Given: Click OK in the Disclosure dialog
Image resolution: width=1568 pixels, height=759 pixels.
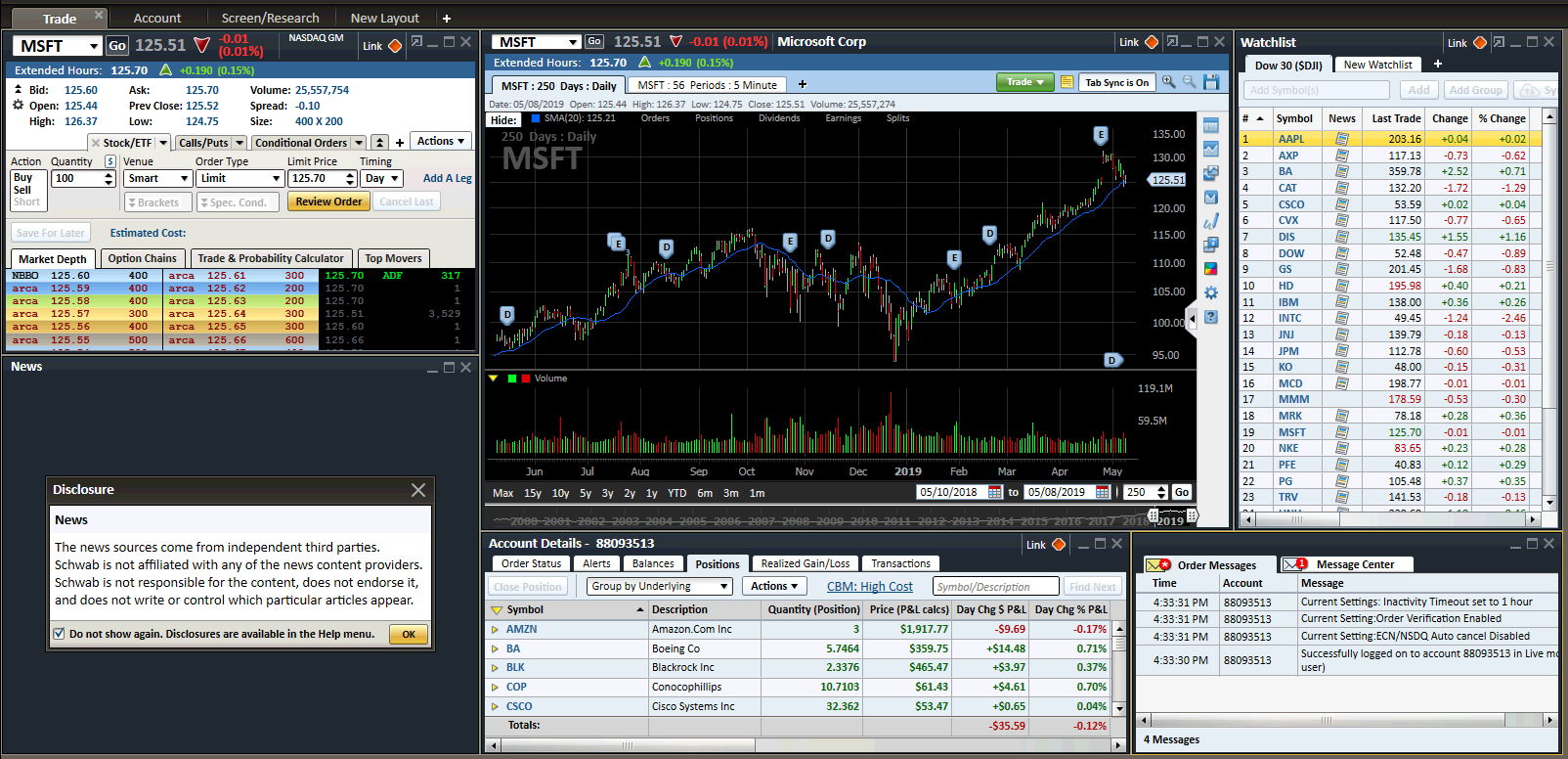Looking at the screenshot, I should pyautogui.click(x=409, y=634).
